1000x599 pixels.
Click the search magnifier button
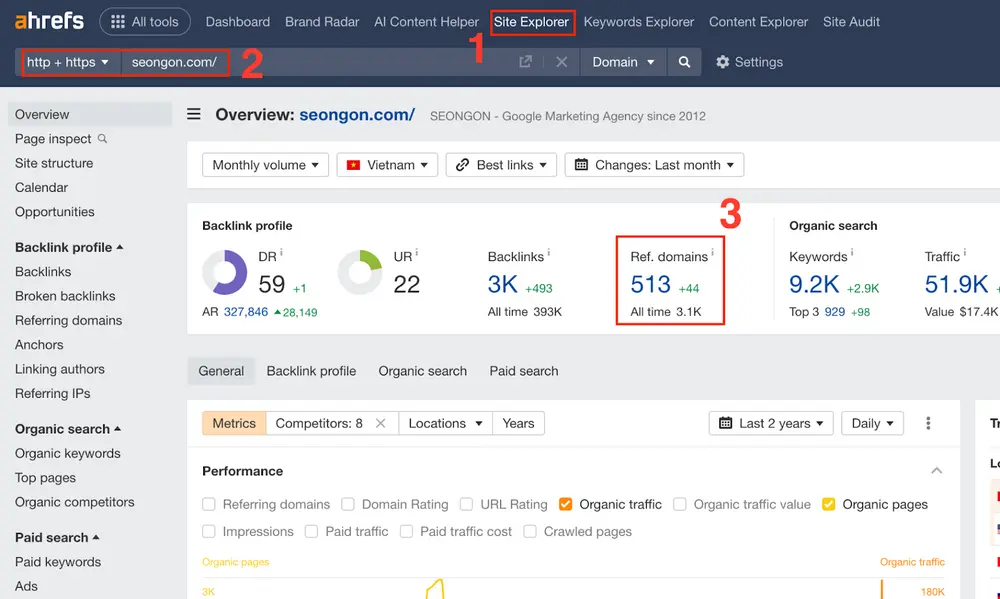pyautogui.click(x=684, y=62)
